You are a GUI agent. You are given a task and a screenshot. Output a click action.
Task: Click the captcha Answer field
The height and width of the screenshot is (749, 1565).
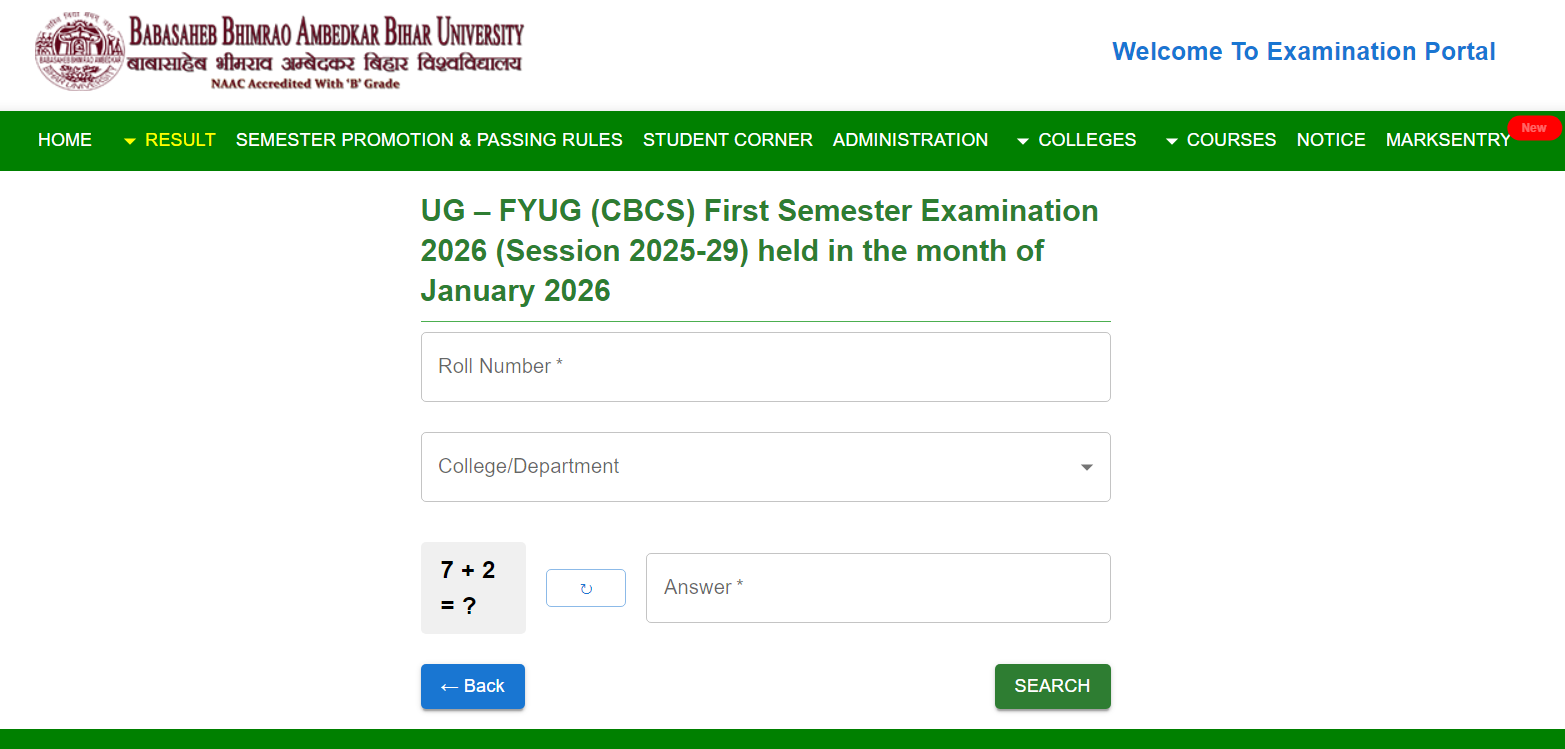click(x=878, y=588)
